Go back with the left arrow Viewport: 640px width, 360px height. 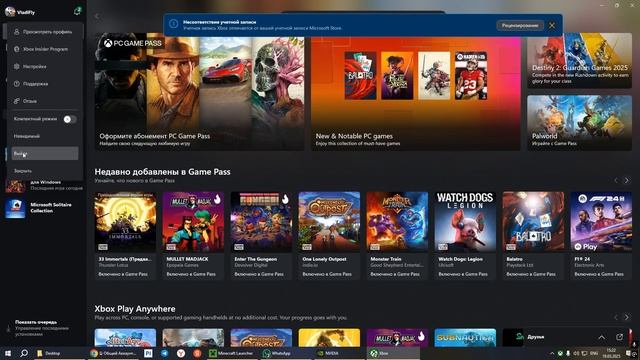click(x=97, y=16)
